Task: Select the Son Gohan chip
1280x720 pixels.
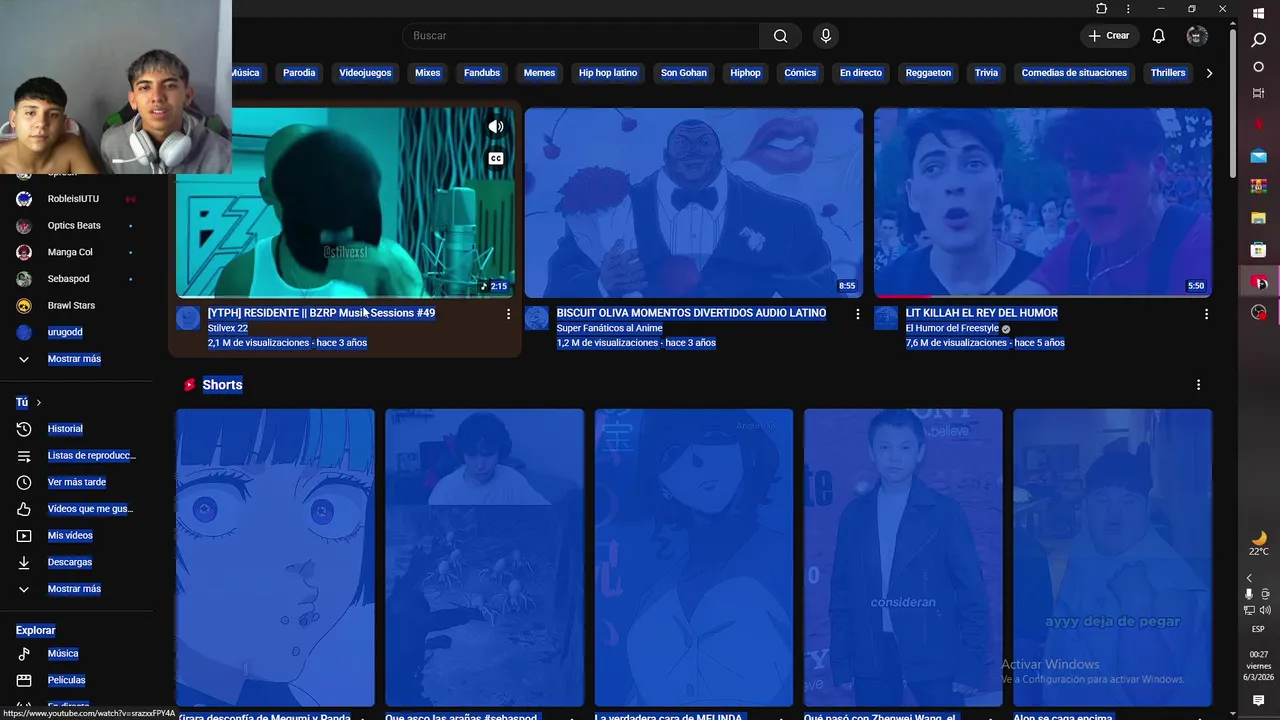Action: [x=684, y=73]
